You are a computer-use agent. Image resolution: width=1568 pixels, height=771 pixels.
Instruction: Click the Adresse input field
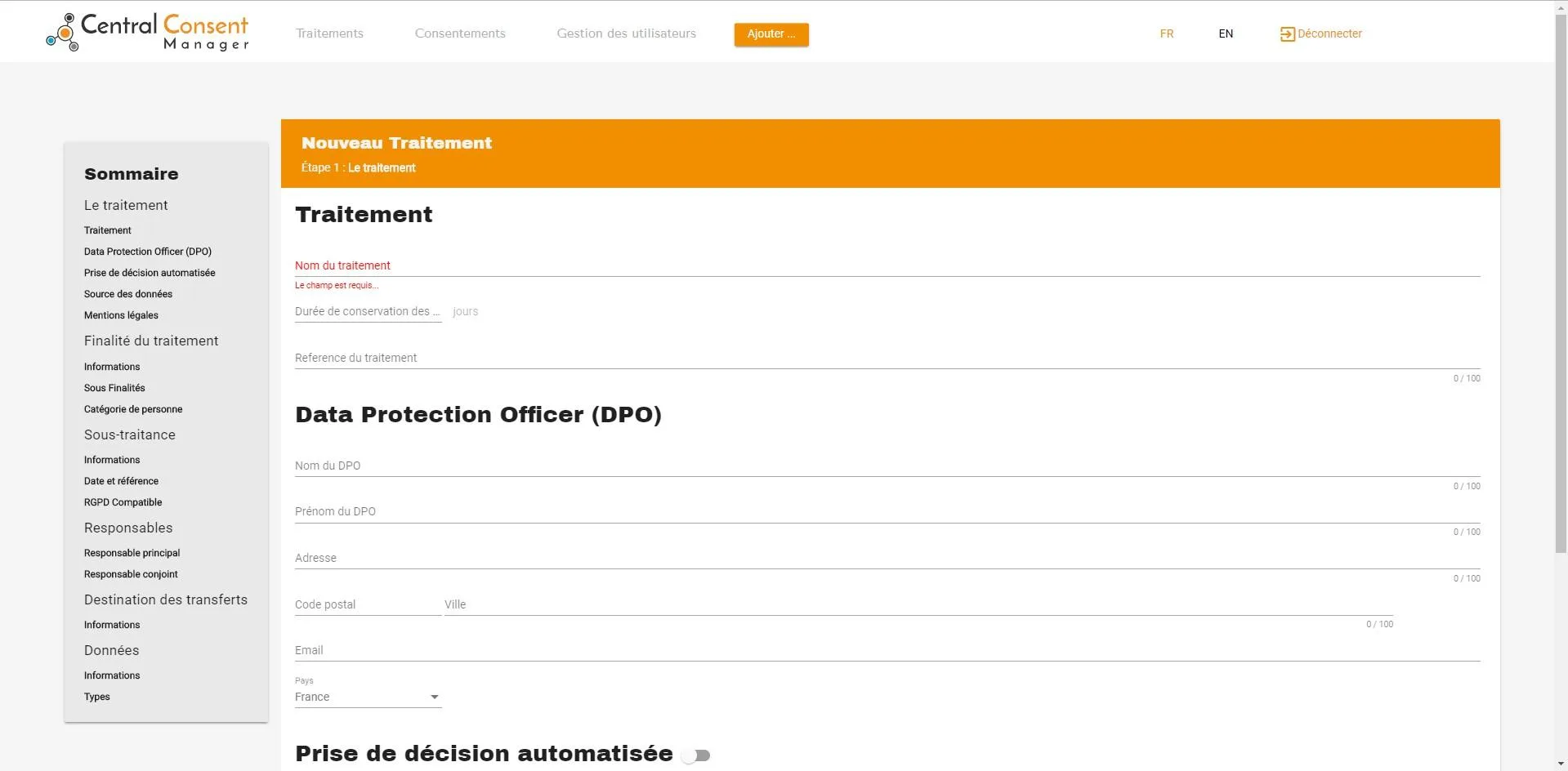pyautogui.click(x=887, y=558)
